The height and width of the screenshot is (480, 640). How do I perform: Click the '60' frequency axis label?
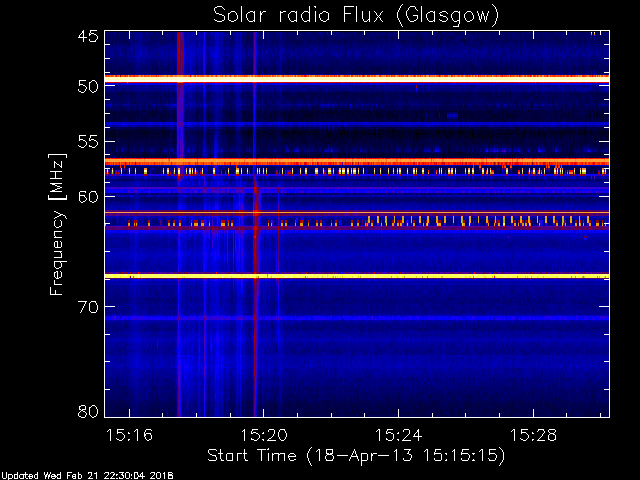click(88, 196)
